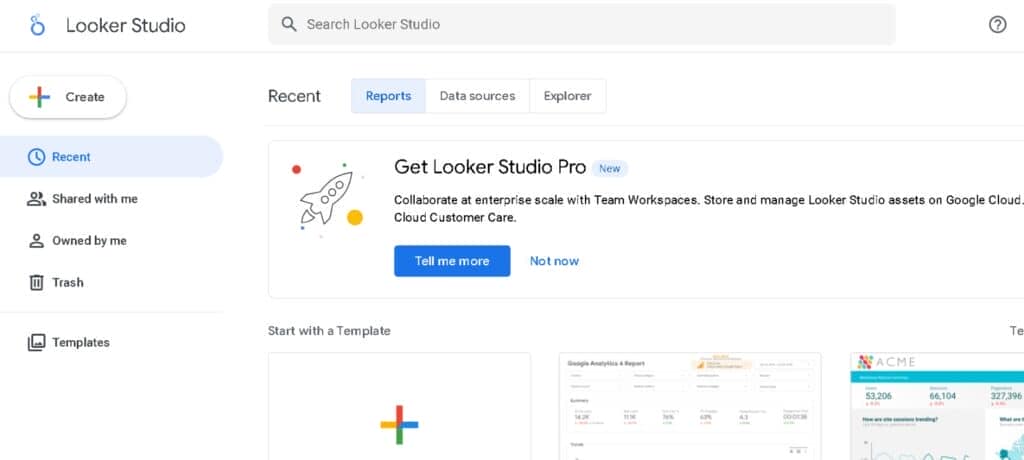
Task: Focus the Search Looker Studio field
Action: point(590,24)
